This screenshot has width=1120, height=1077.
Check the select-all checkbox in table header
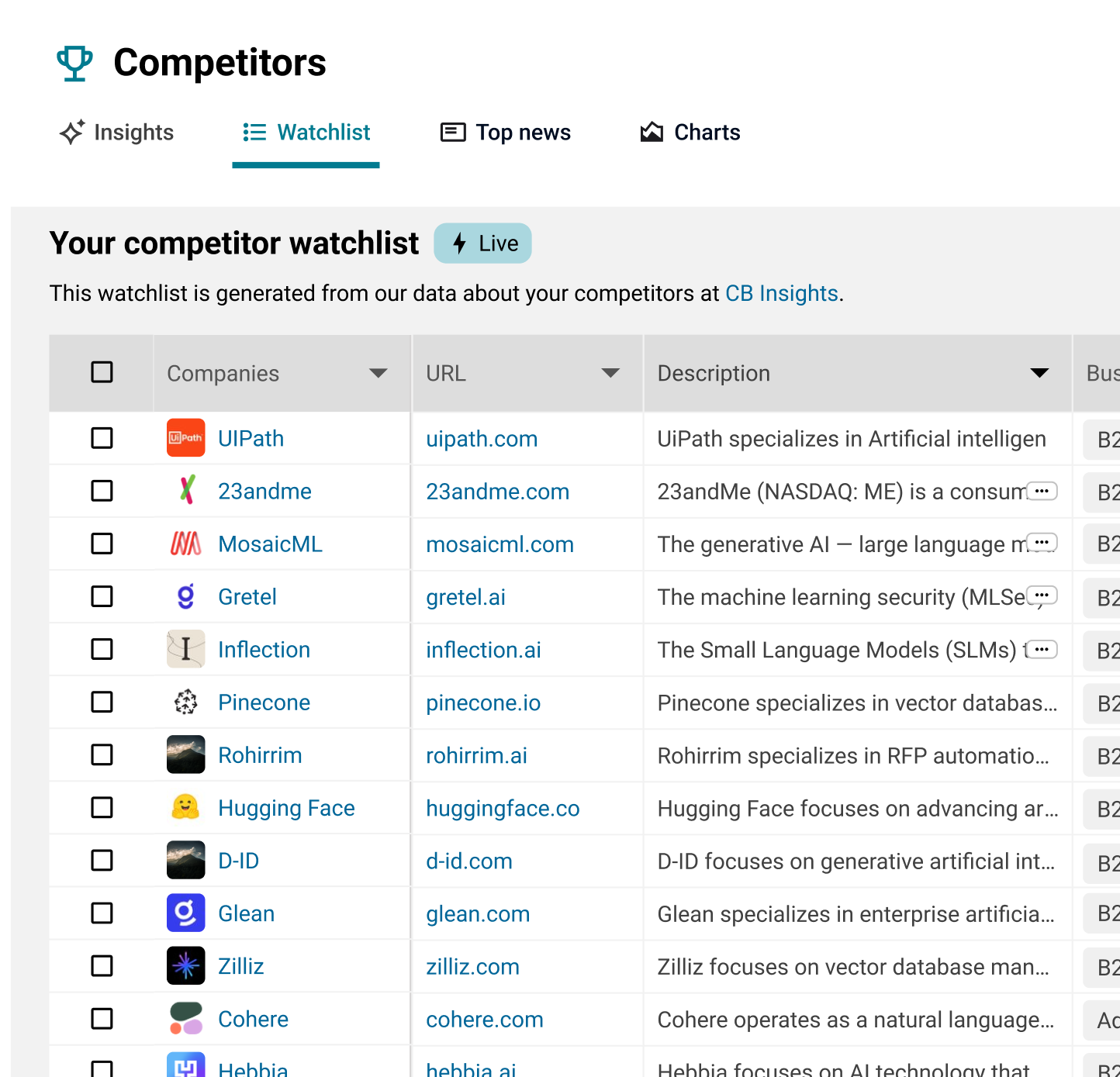(102, 372)
